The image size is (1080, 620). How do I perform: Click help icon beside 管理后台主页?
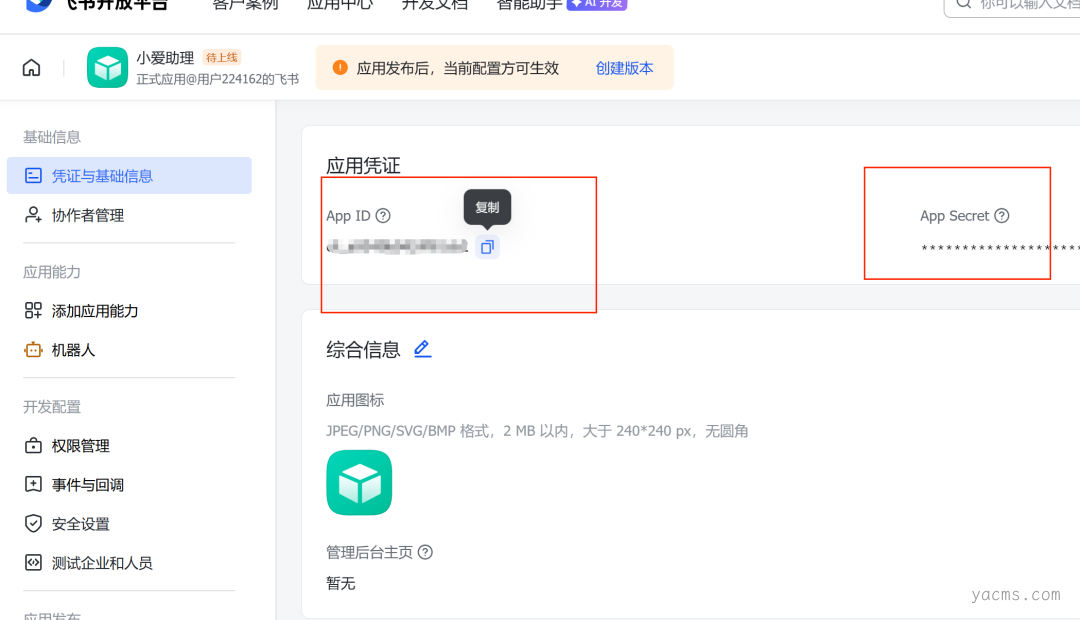point(425,552)
